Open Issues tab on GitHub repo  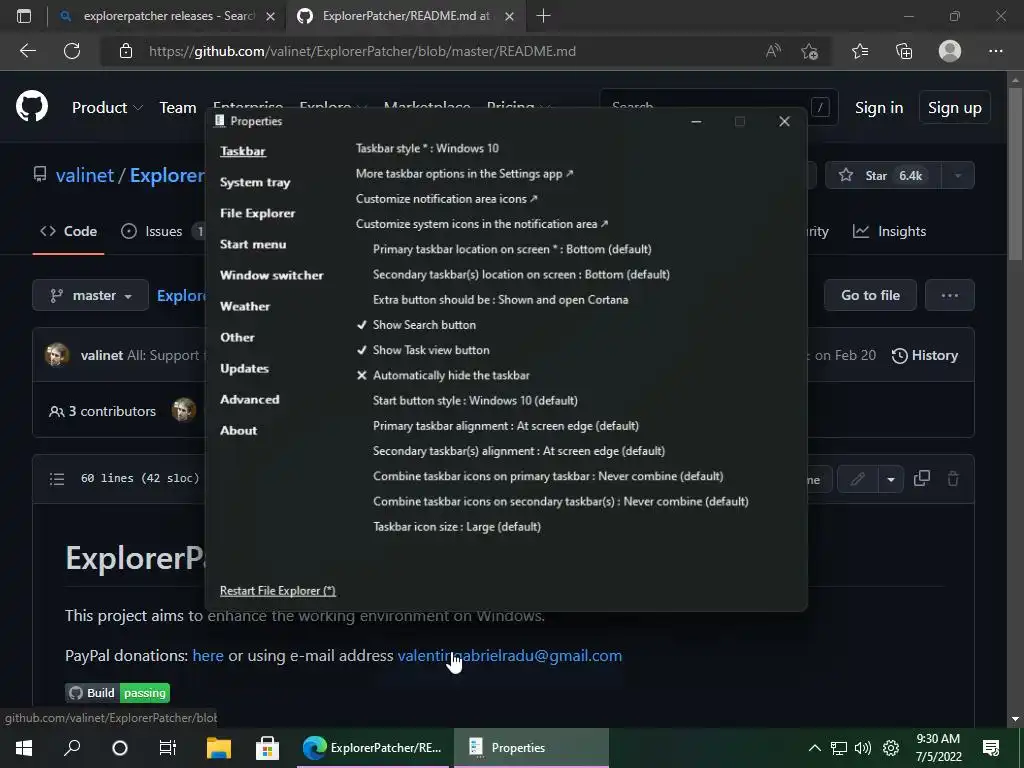tap(163, 231)
